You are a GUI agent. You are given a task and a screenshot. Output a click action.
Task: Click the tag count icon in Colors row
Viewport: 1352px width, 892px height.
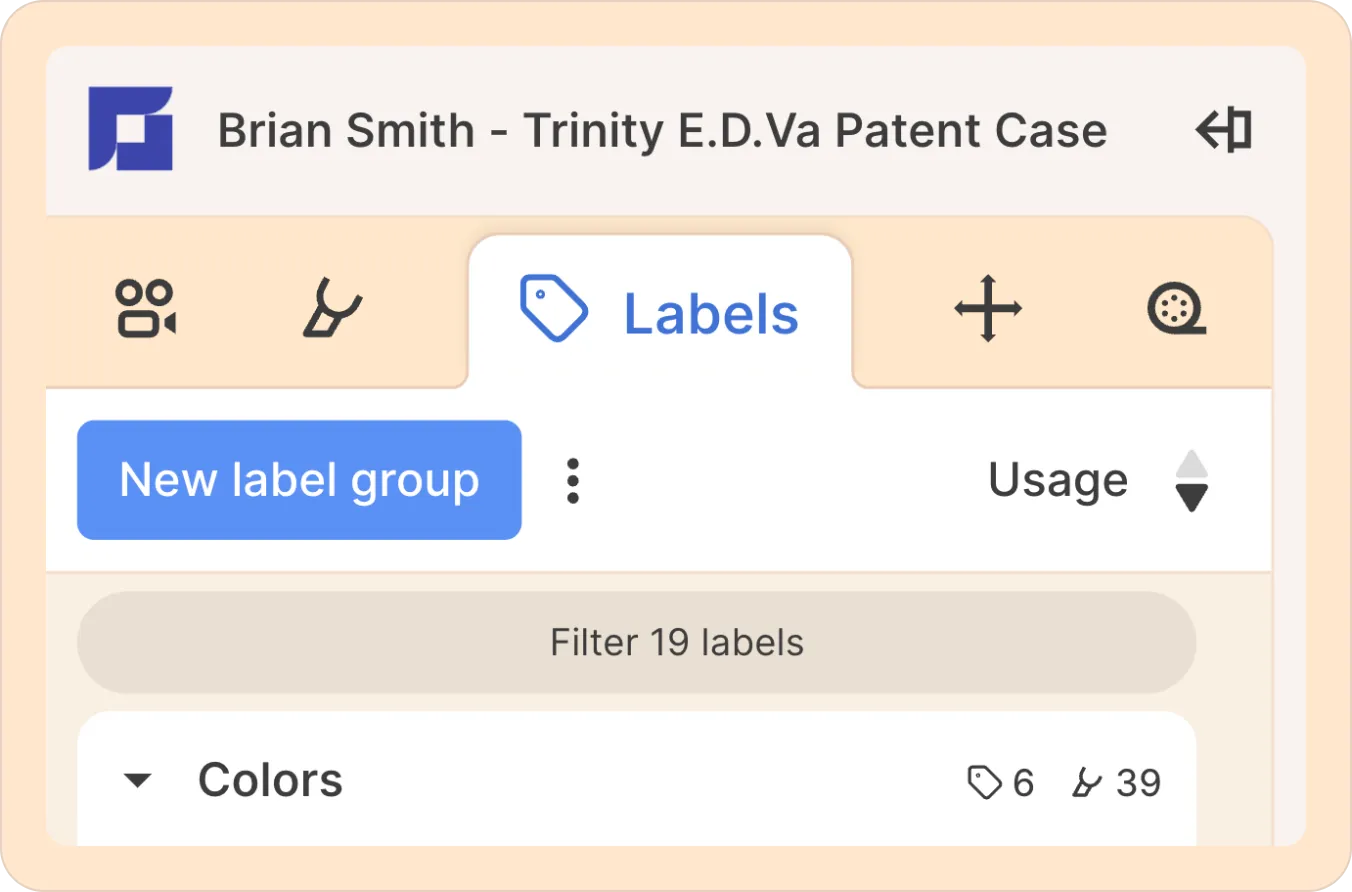click(x=984, y=783)
